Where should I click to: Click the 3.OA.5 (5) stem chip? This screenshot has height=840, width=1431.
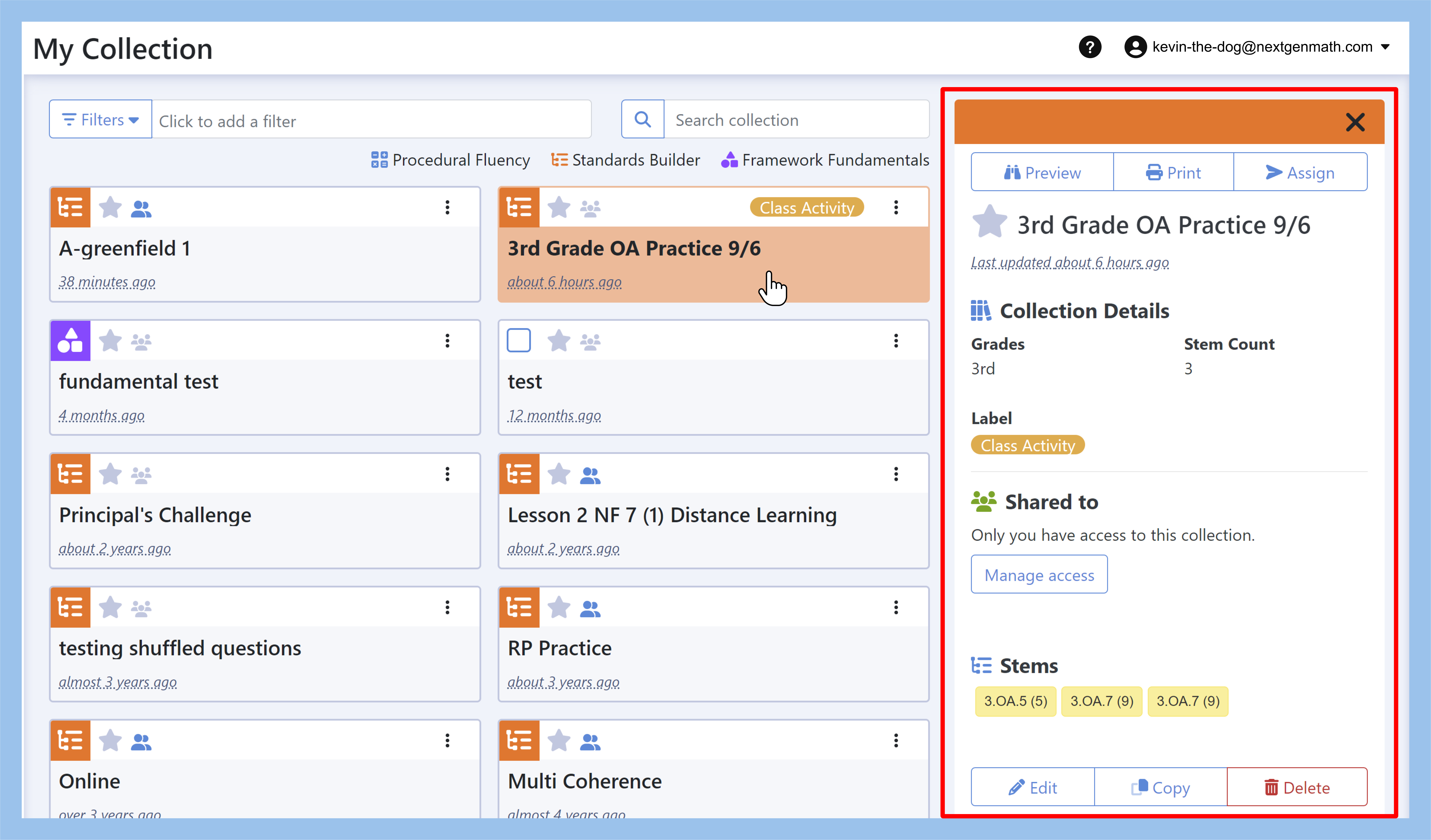coord(1015,701)
